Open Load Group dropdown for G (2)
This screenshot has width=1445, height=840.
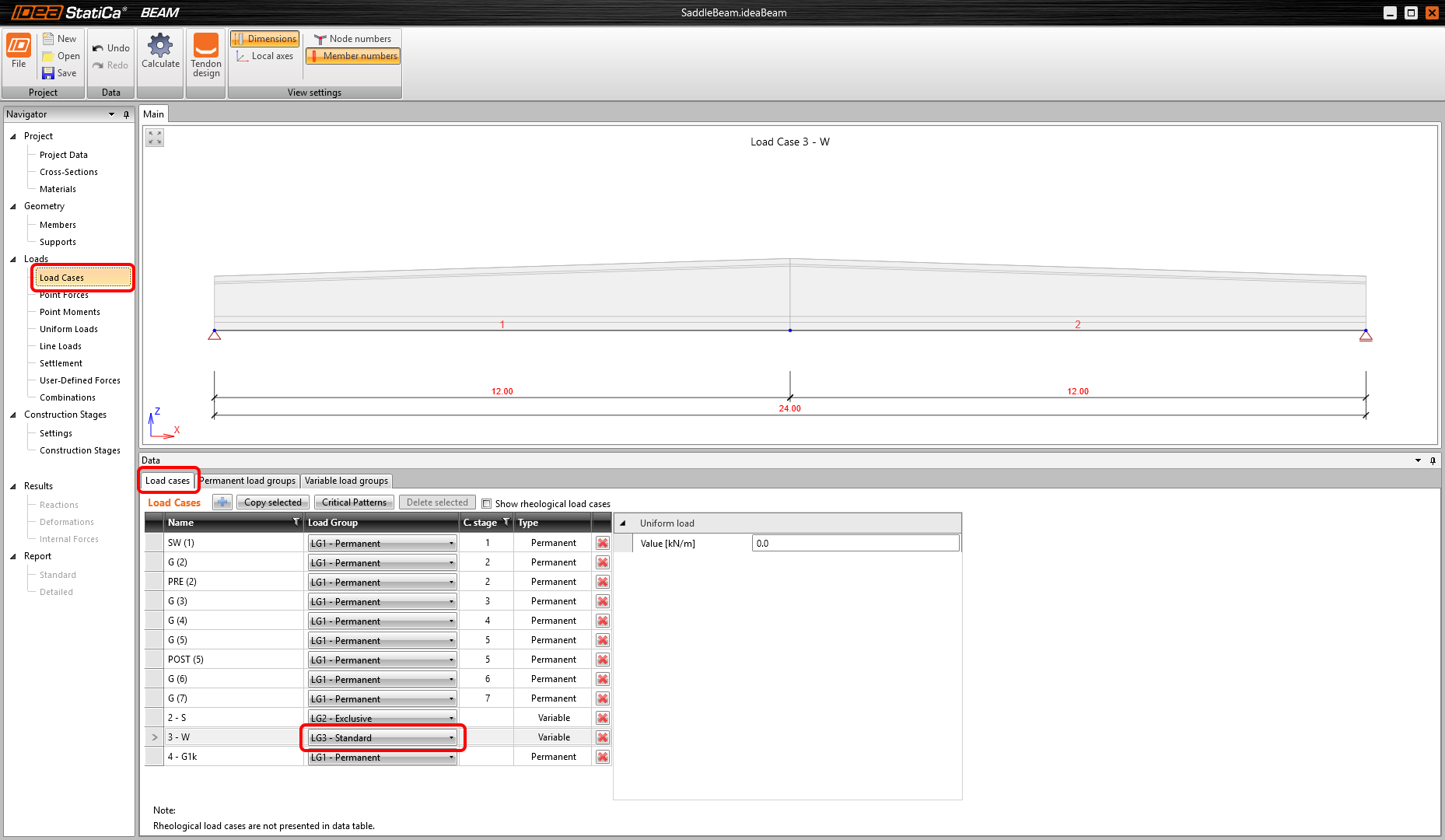[382, 562]
